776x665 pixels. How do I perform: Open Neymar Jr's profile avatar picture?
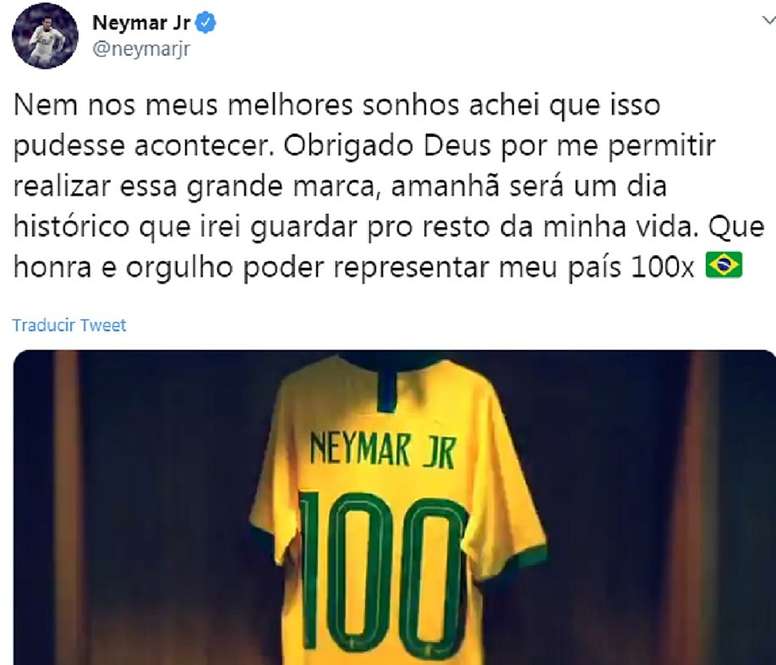click(x=45, y=35)
